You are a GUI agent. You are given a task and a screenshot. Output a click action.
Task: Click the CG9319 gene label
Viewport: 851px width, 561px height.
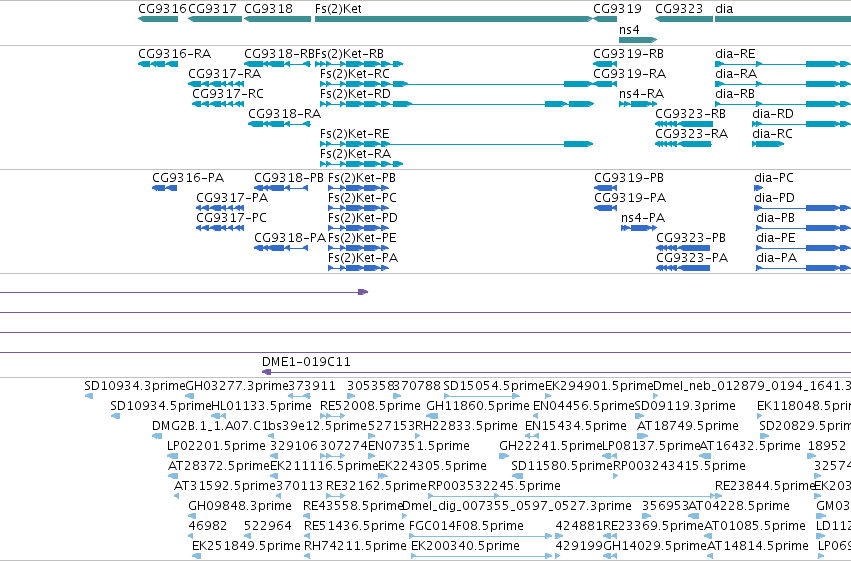point(617,9)
